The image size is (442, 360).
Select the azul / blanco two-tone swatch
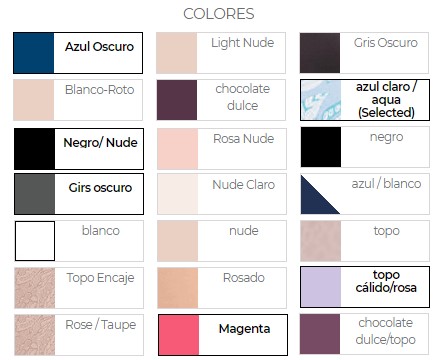click(x=365, y=194)
